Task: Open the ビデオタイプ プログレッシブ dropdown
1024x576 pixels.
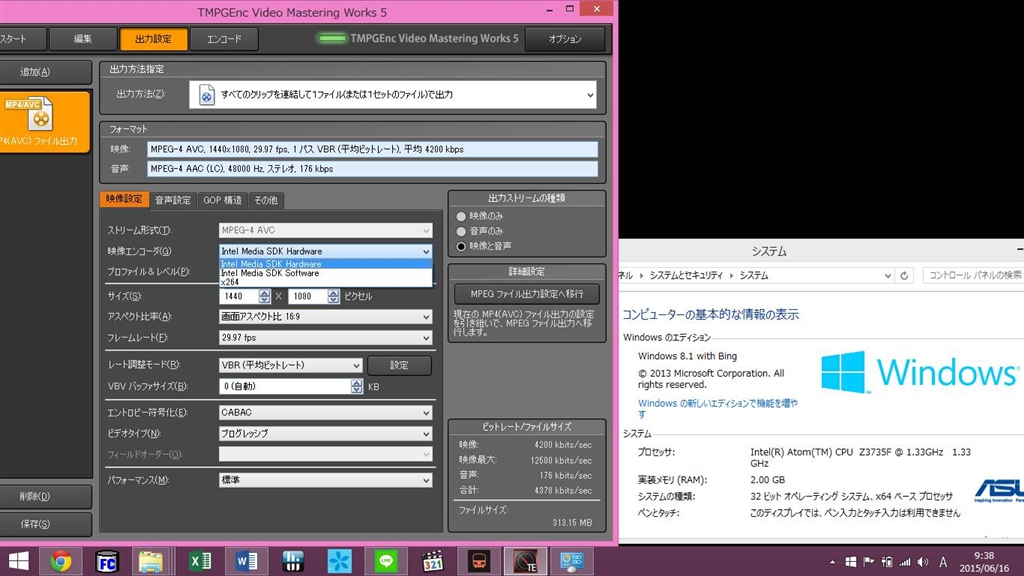Action: [325, 434]
